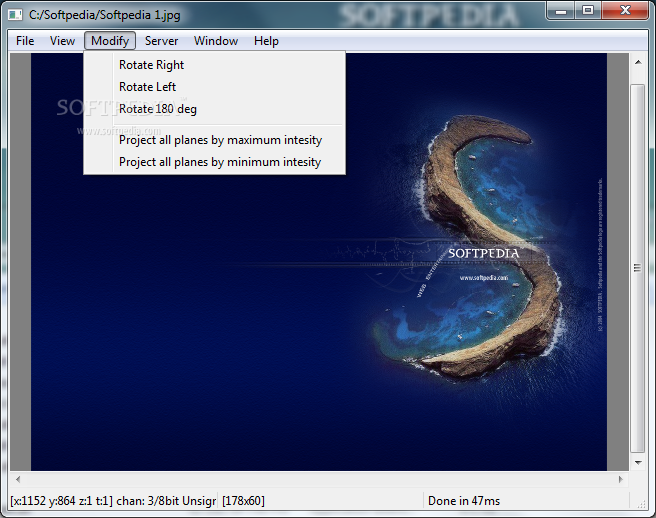Click the resize grip in status bar corner
656x518 pixels.
pyautogui.click(x=640, y=504)
